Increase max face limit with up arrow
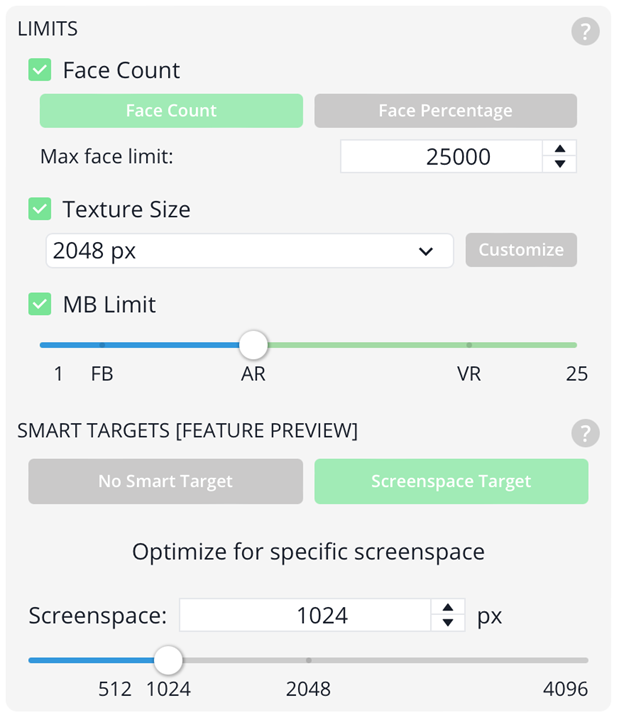619x720 pixels. [559, 149]
